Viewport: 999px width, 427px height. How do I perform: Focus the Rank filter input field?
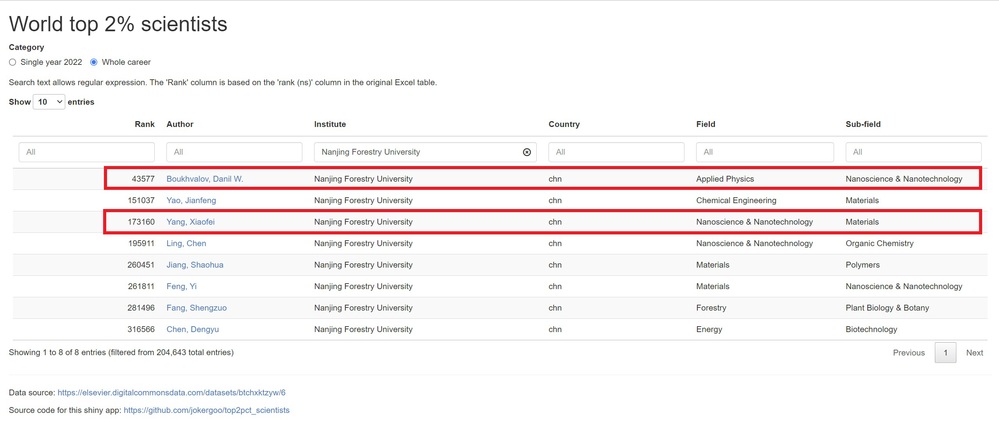coord(86,152)
